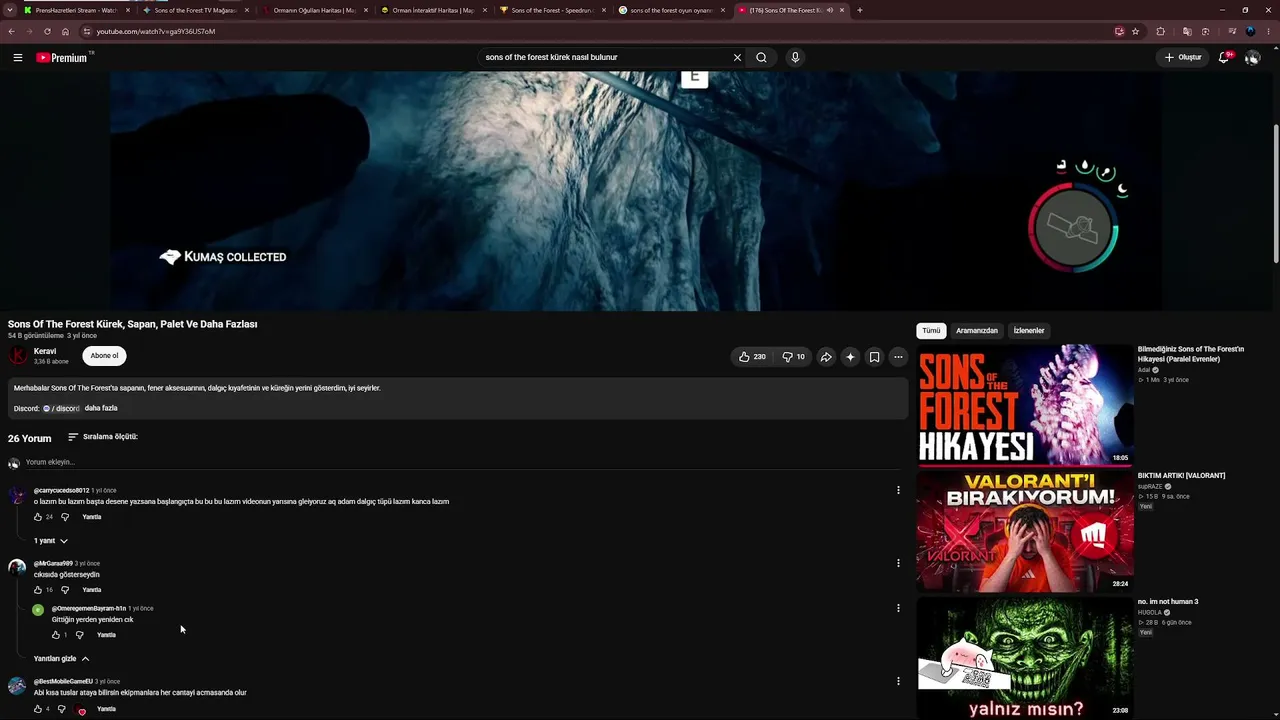Open the Keravi channel name link
Screen dimensions: 1280x720
(45, 351)
